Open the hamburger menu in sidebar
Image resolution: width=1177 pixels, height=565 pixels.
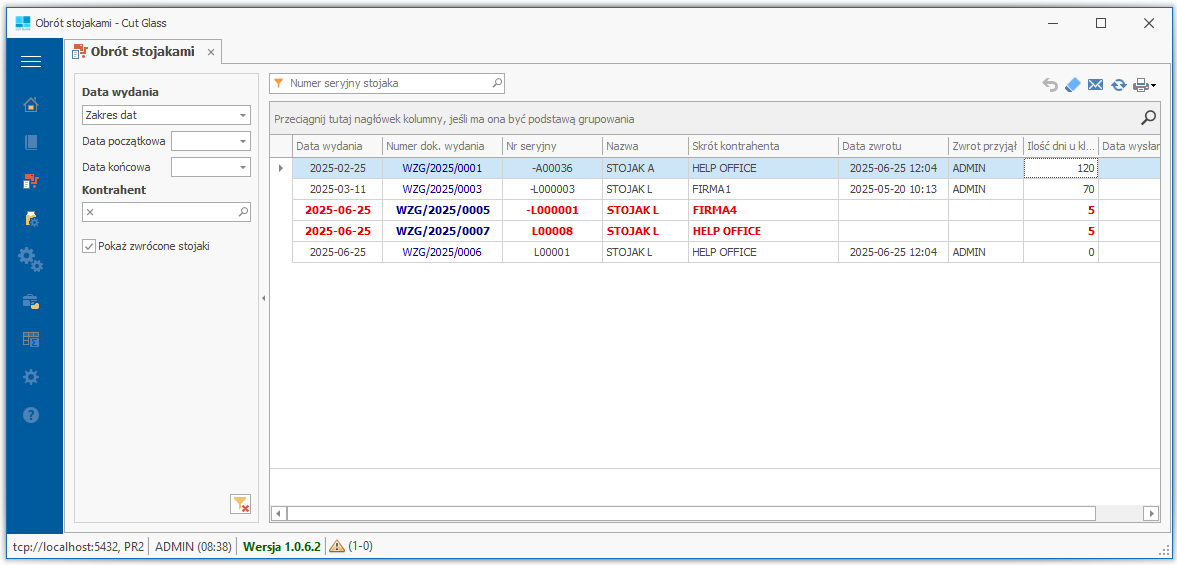31,62
